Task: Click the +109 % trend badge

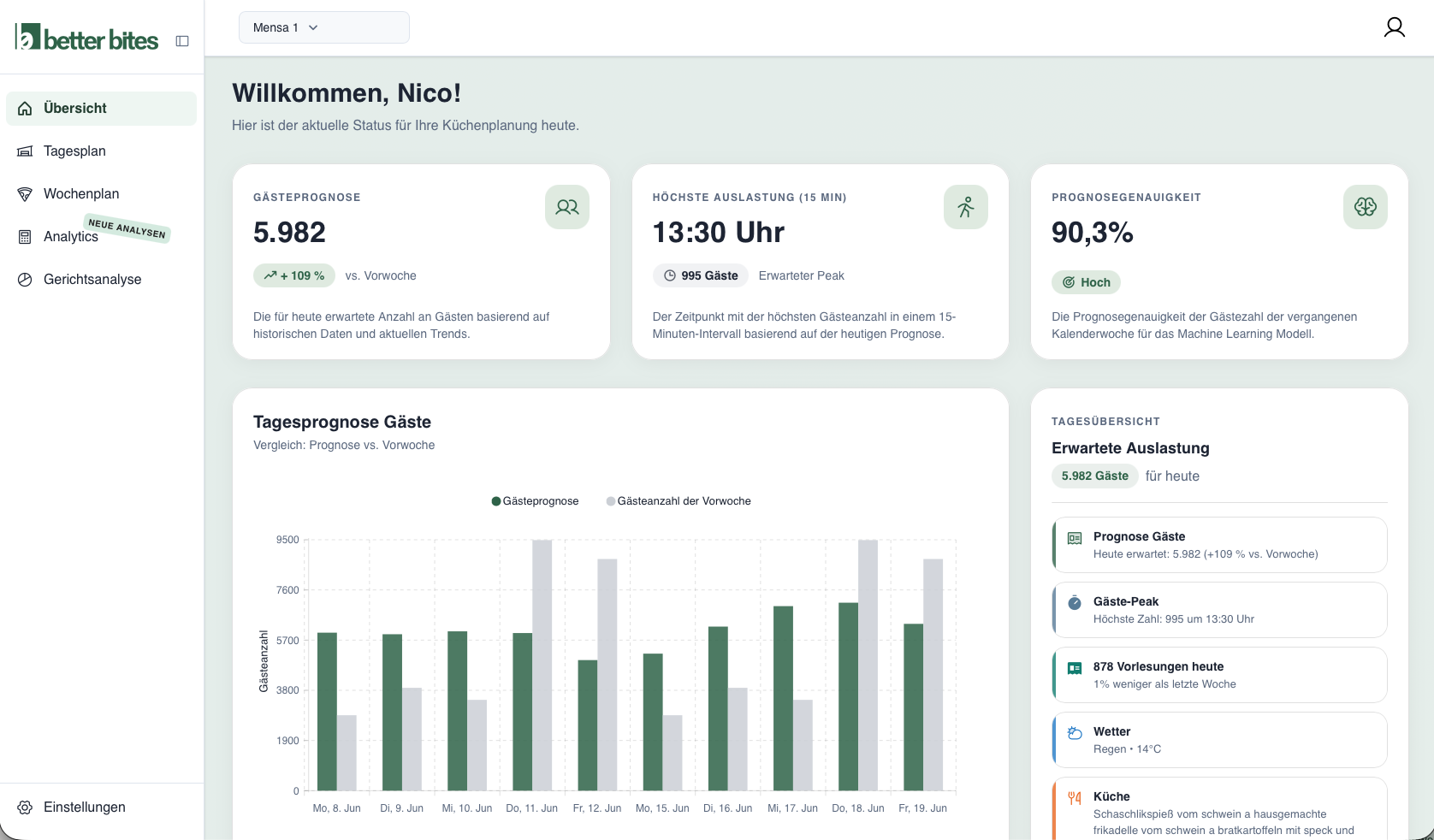Action: pos(294,275)
